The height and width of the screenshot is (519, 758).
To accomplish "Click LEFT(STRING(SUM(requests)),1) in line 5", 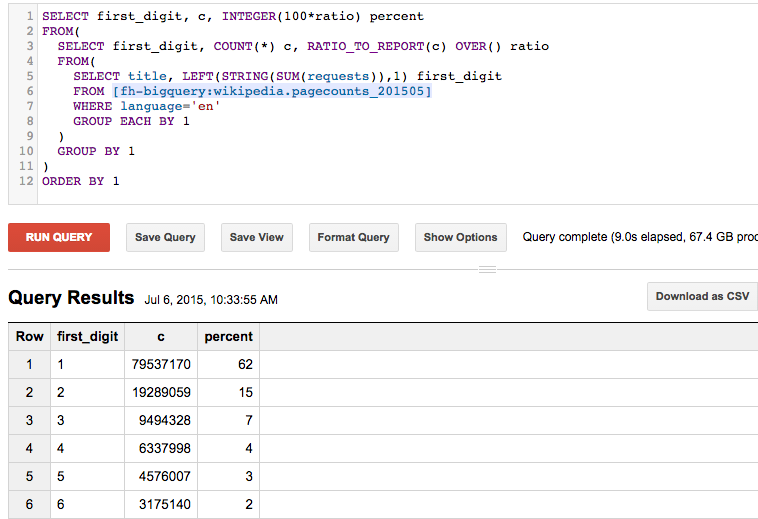I will click(x=295, y=76).
